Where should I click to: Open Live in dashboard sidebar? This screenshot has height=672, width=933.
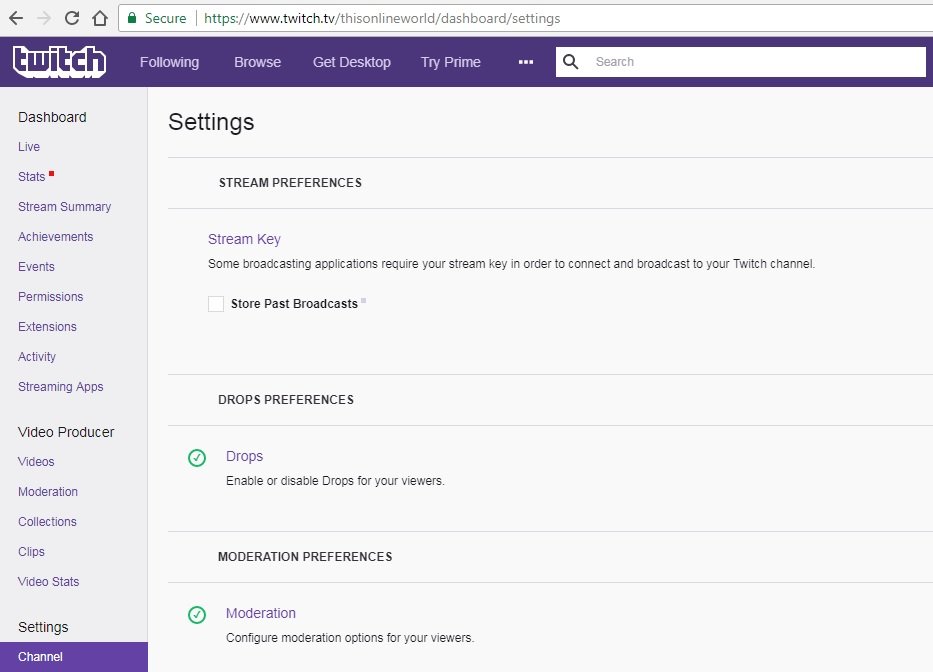pyautogui.click(x=29, y=146)
